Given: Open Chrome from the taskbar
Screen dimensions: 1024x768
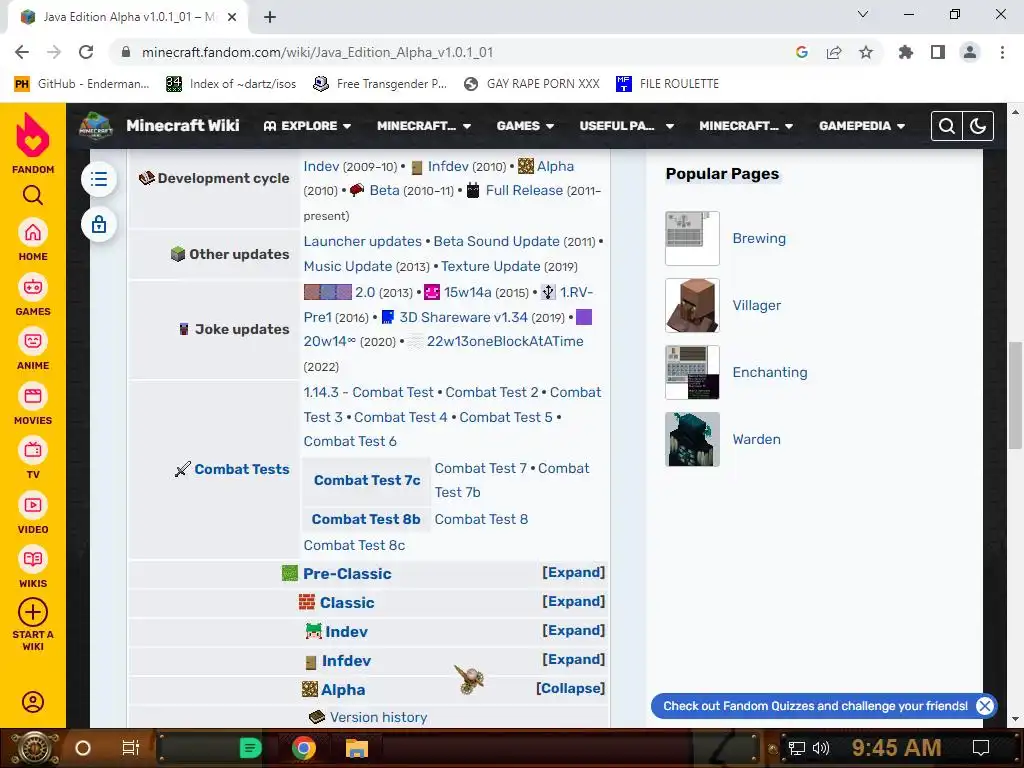Looking at the screenshot, I should [304, 748].
